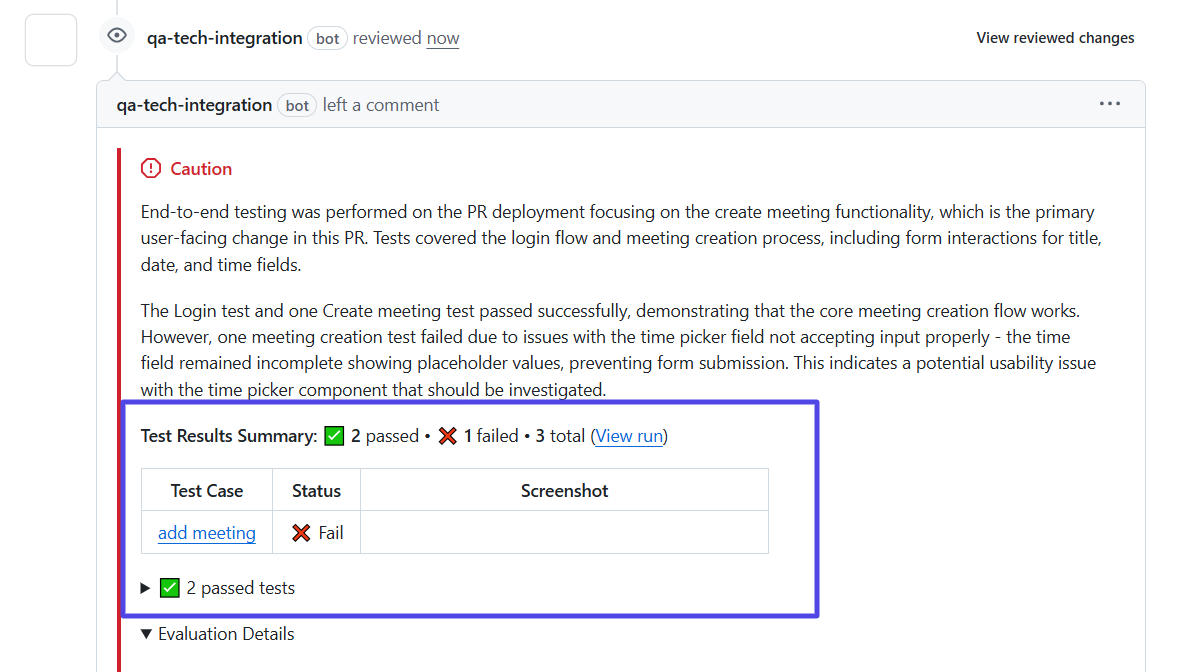
Task: Open the 'View run' link
Action: pos(629,436)
